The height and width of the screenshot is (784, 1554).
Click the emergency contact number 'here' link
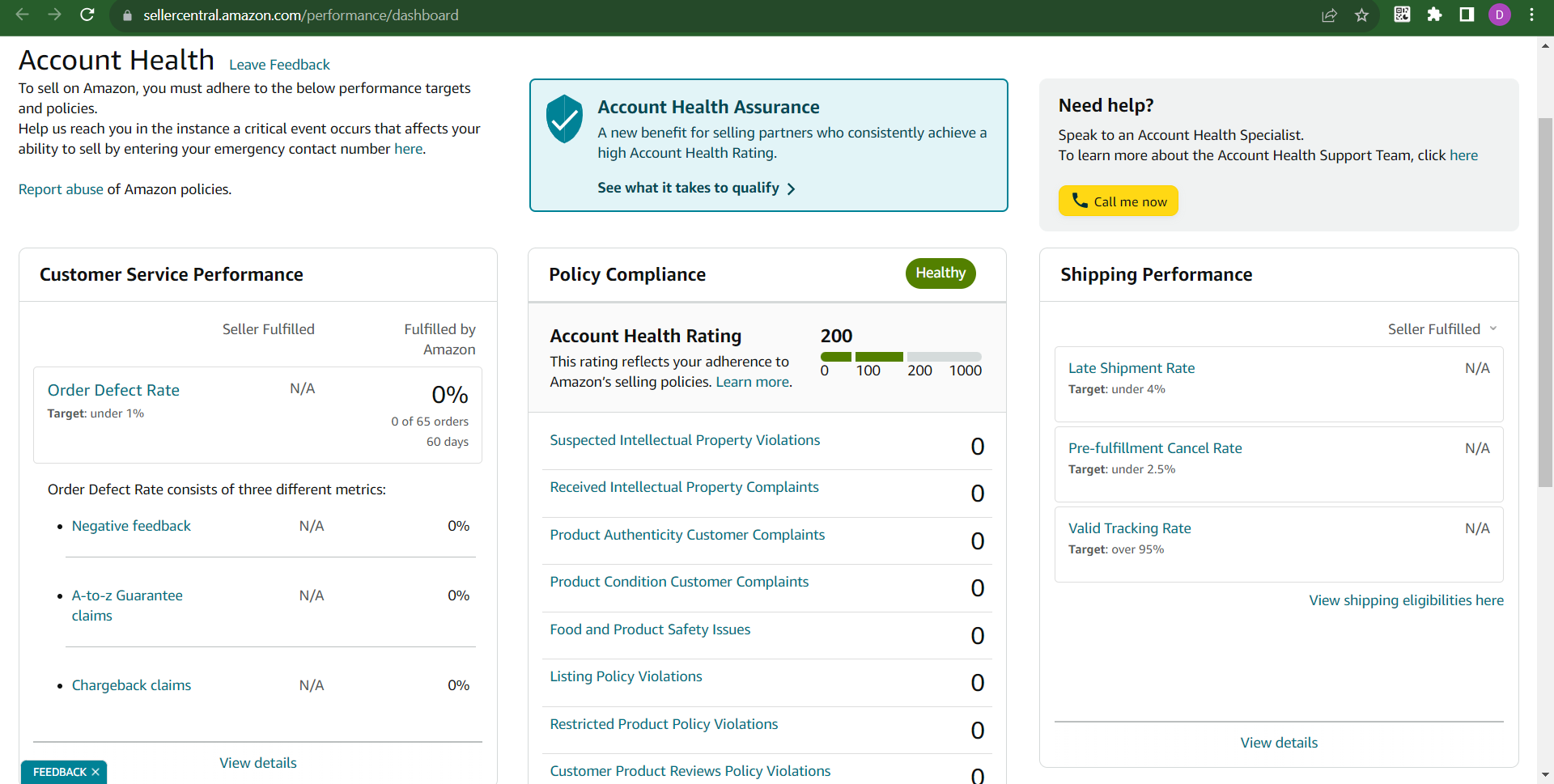pos(408,149)
